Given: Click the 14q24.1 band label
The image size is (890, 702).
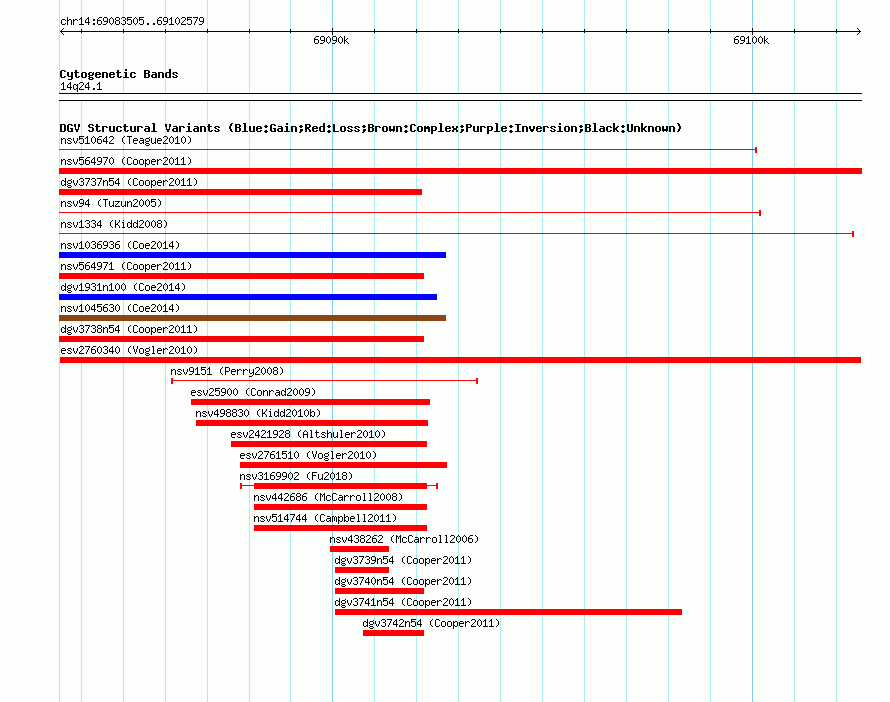Looking at the screenshot, I should (x=81, y=86).
